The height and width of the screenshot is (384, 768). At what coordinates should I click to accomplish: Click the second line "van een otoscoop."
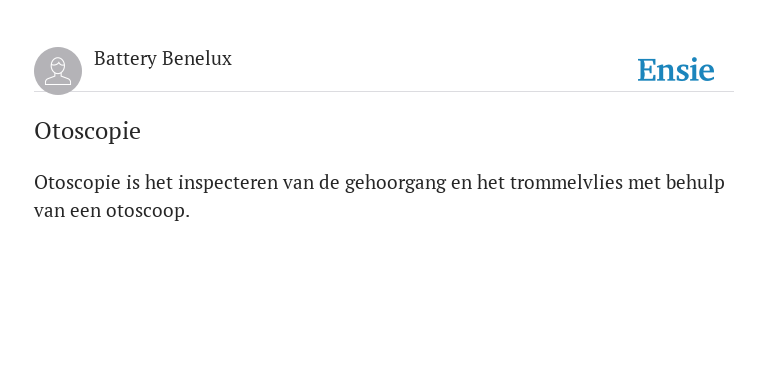[x=112, y=212]
